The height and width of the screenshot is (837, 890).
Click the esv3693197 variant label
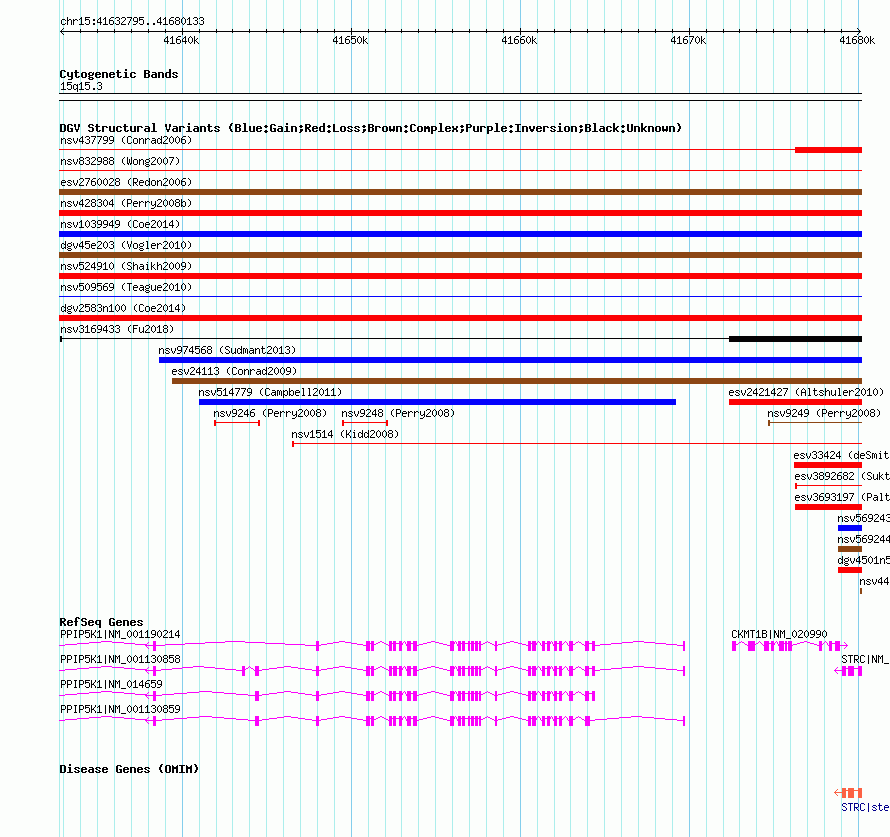(842, 497)
